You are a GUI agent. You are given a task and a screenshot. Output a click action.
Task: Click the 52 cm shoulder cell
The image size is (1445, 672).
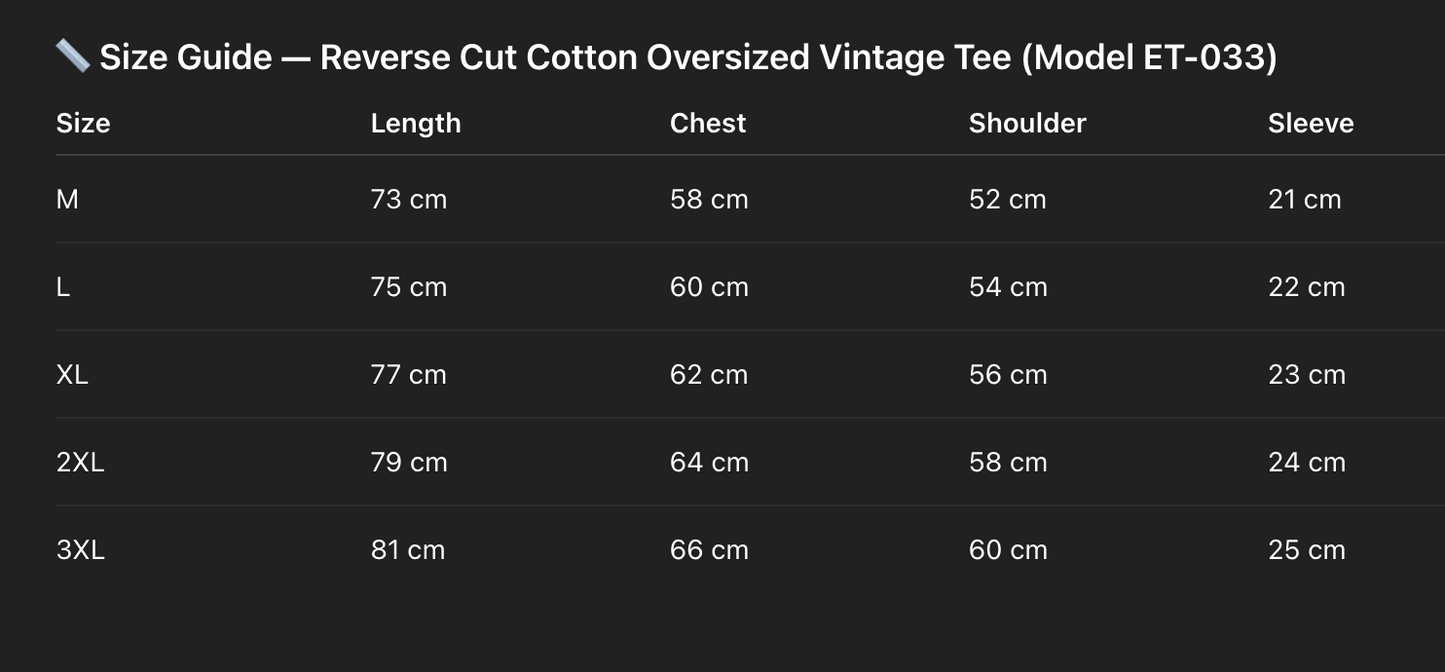pos(1007,199)
